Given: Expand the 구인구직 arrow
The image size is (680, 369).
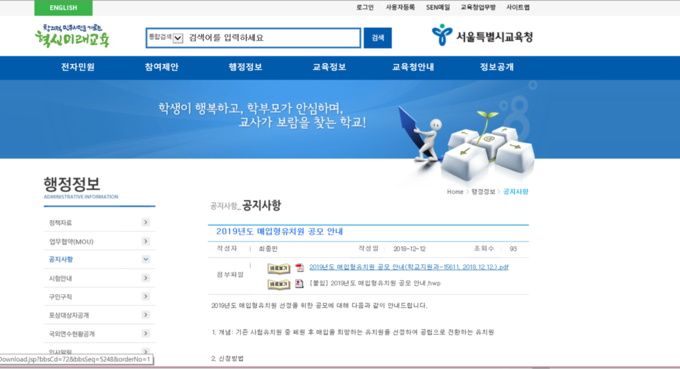Looking at the screenshot, I should (x=146, y=297).
